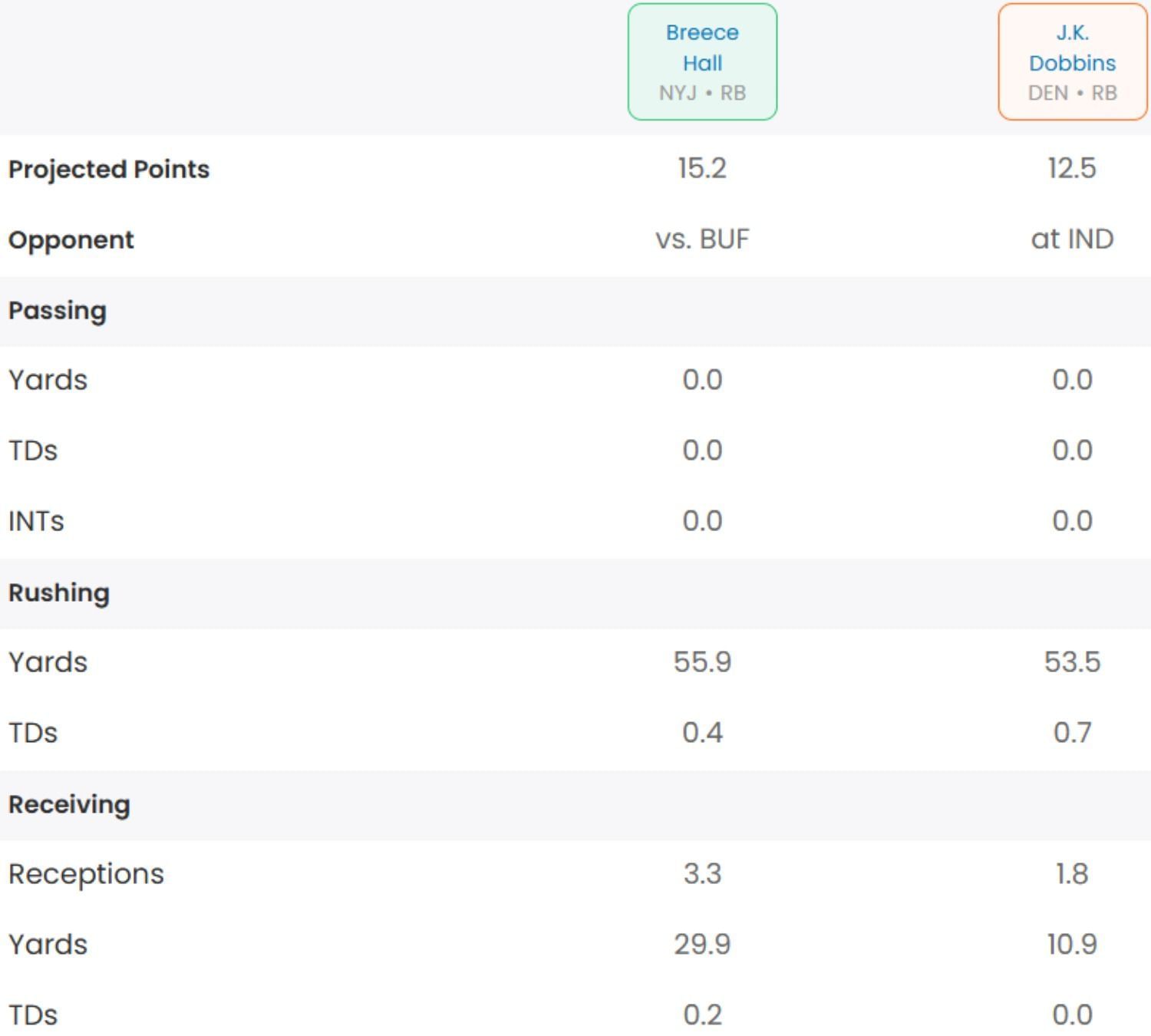Select the Breece Hall green card
Viewport: 1151px width, 1036px height.
click(702, 61)
